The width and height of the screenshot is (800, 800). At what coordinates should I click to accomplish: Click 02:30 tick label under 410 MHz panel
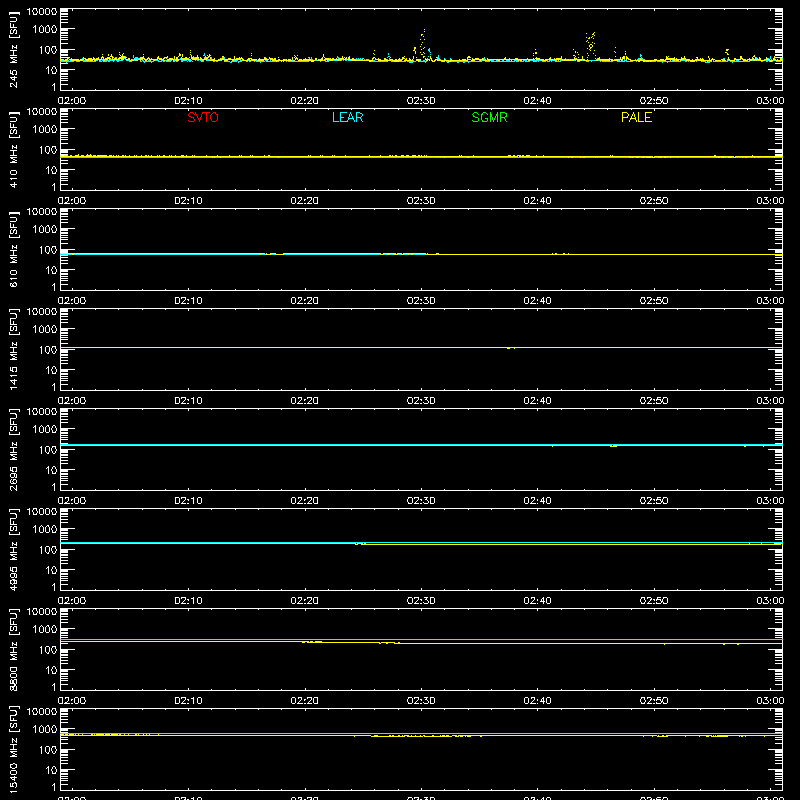421,201
